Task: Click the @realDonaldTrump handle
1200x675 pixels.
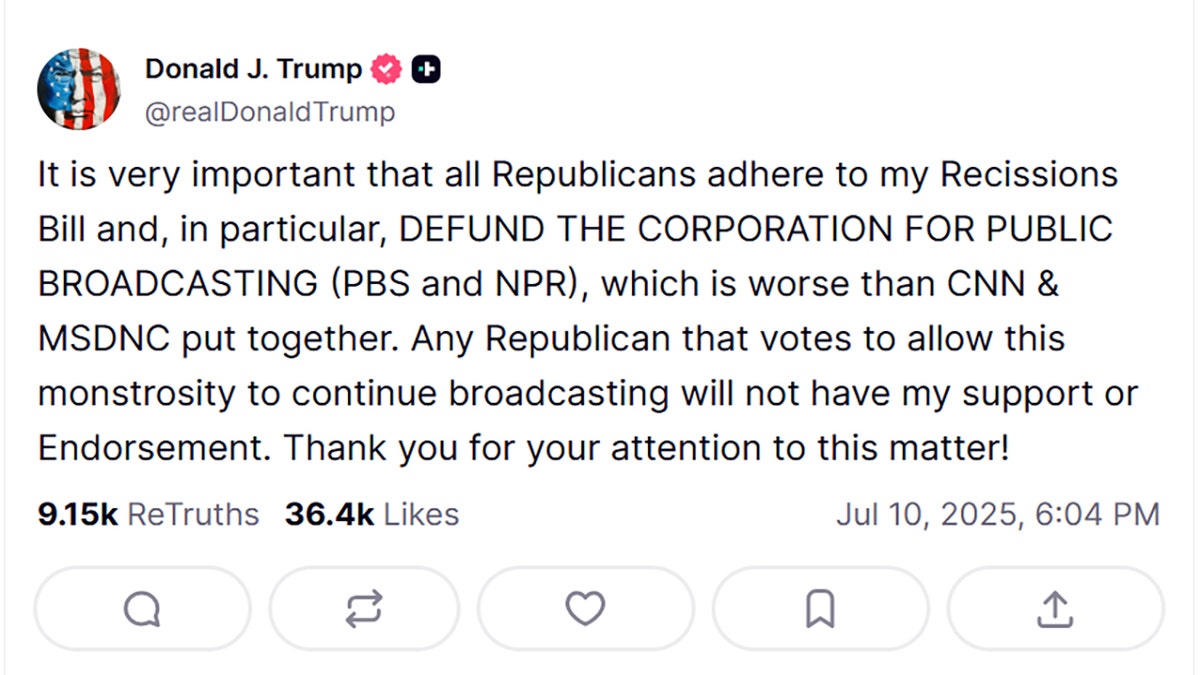Action: click(270, 112)
